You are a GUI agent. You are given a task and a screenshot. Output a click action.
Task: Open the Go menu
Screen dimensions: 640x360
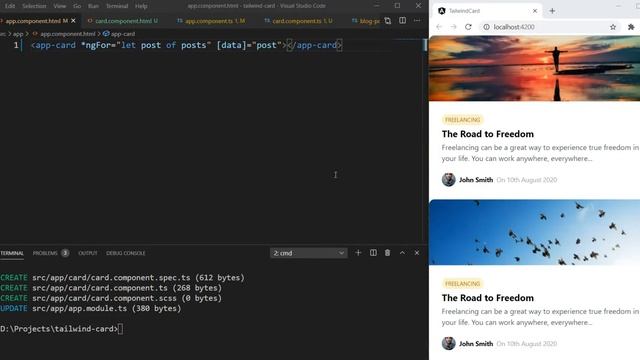coord(77,6)
